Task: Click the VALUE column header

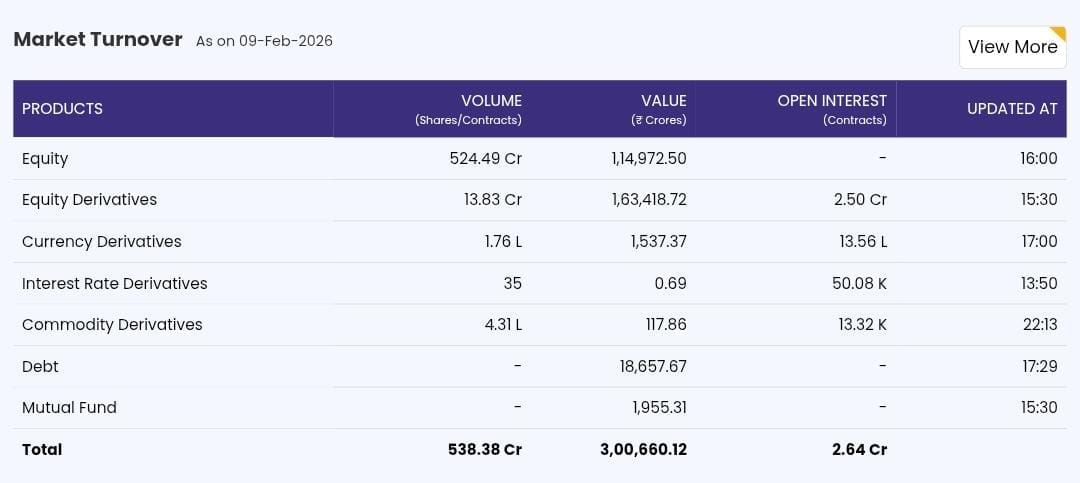Action: pos(663,101)
